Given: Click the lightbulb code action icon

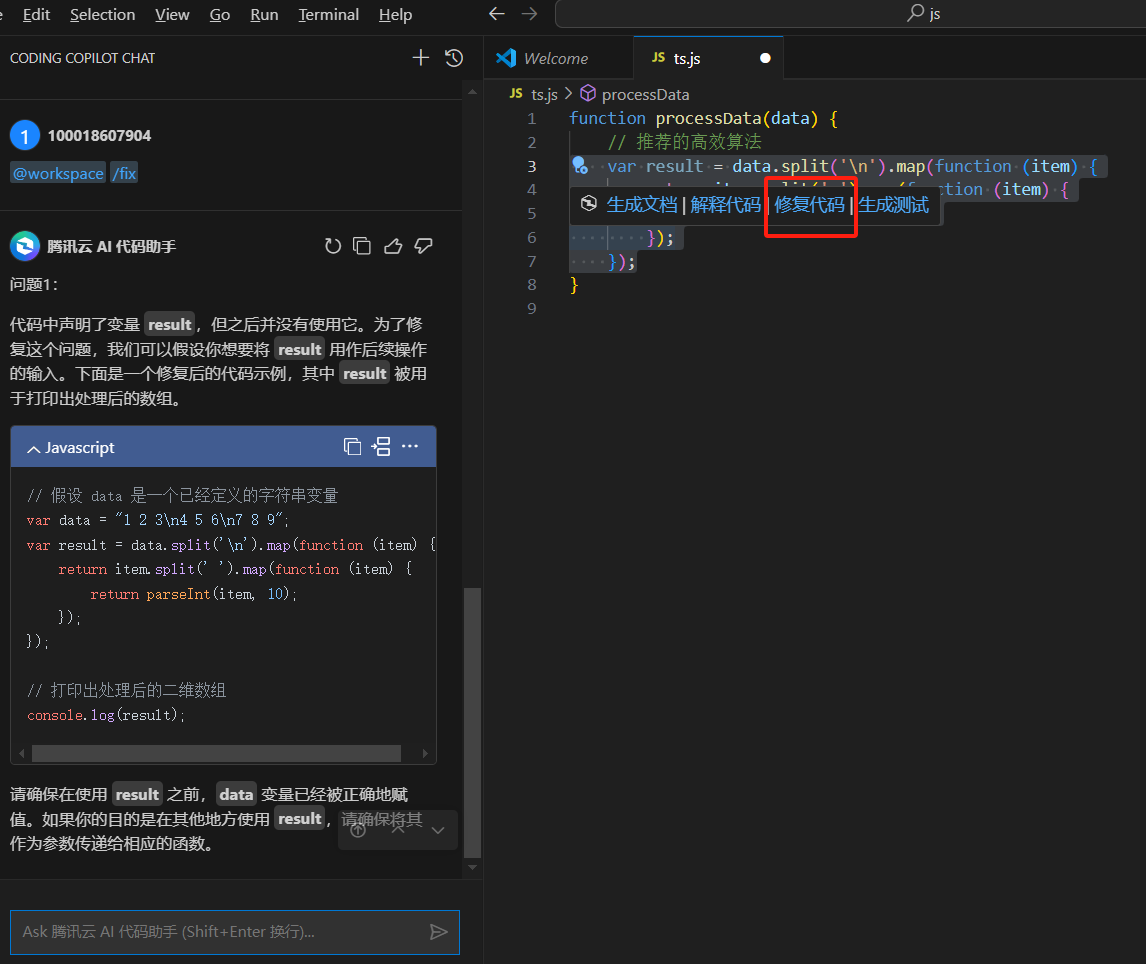Looking at the screenshot, I should (x=580, y=166).
